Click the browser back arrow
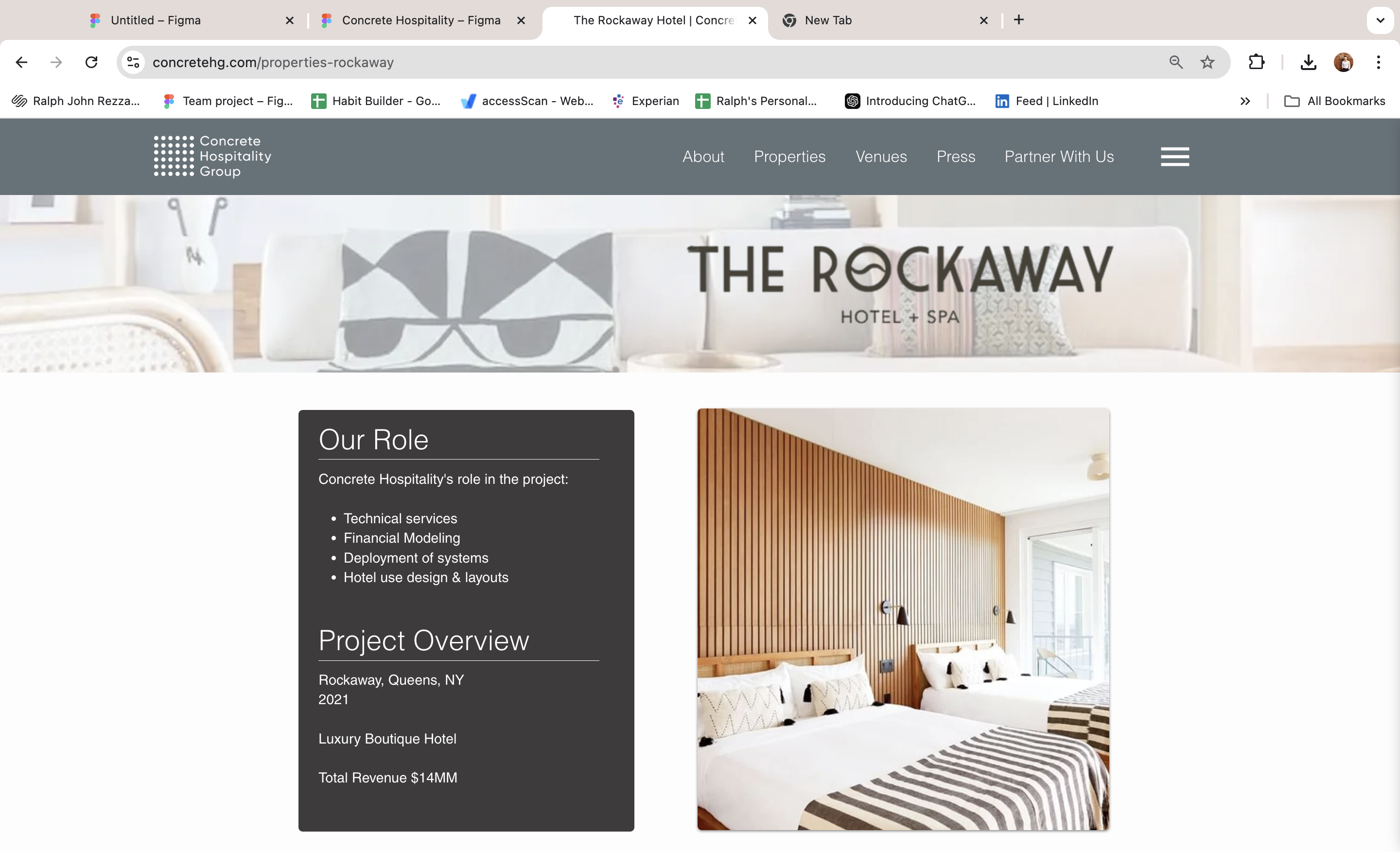The height and width of the screenshot is (852, 1400). [21, 62]
